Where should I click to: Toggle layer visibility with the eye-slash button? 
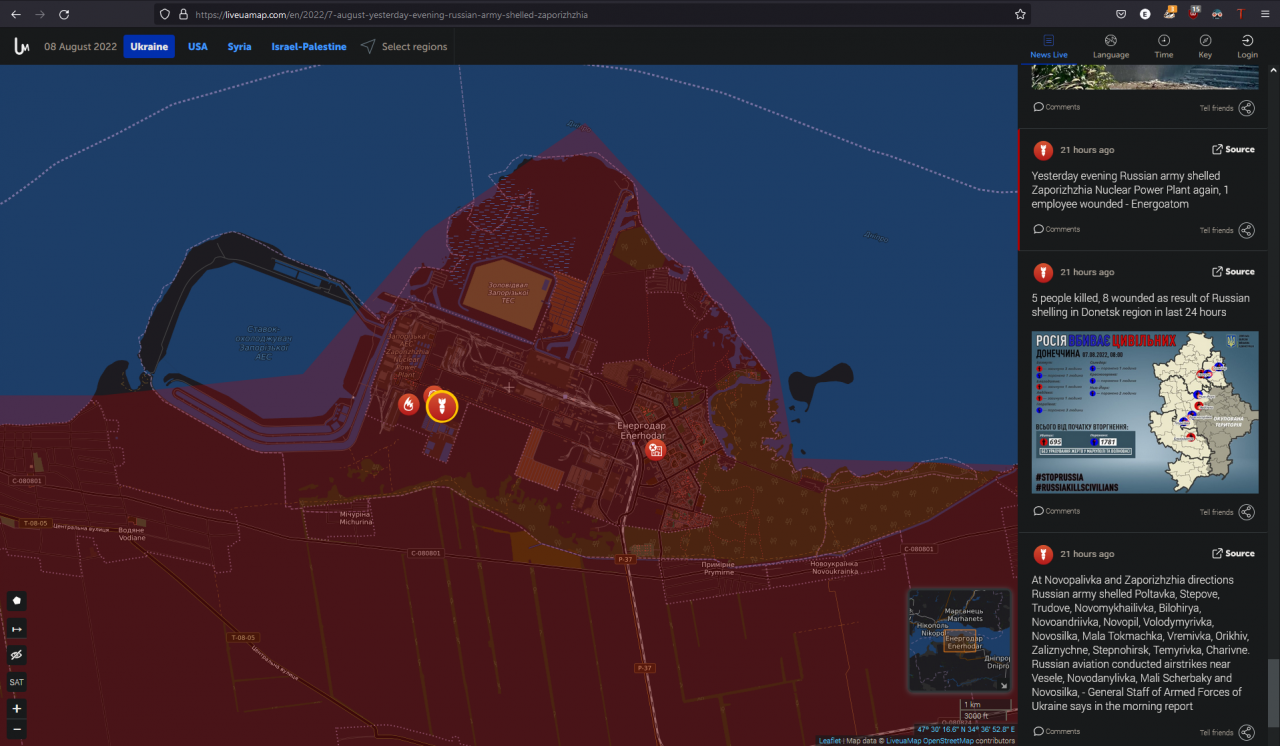click(x=16, y=655)
